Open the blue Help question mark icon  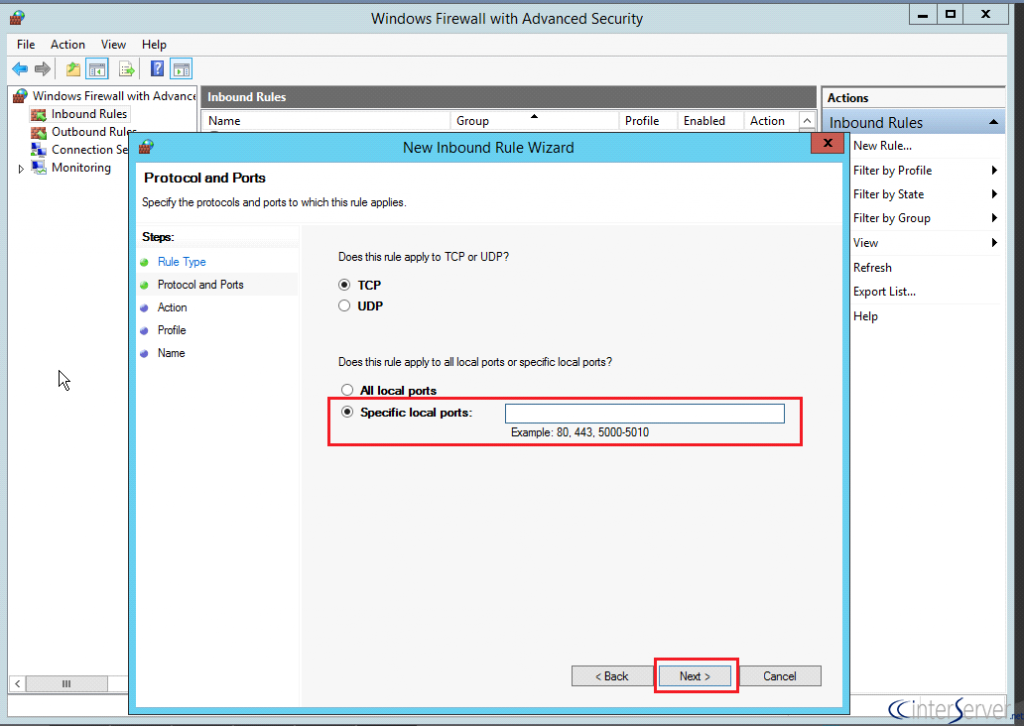click(x=157, y=69)
